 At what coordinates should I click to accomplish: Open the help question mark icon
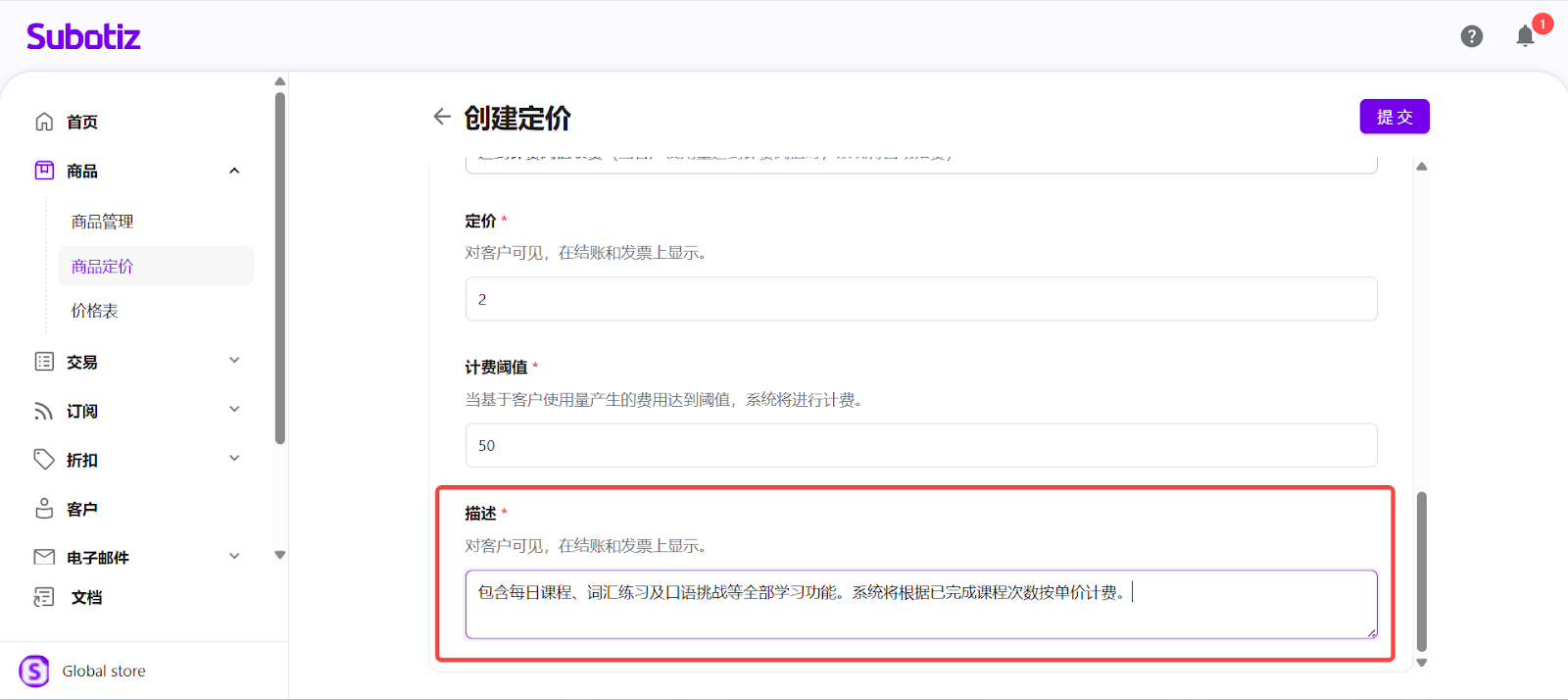[x=1471, y=36]
